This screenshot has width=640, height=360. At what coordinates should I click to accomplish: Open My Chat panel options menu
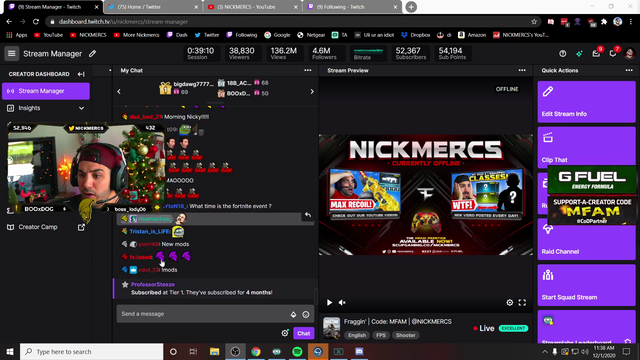click(x=308, y=70)
